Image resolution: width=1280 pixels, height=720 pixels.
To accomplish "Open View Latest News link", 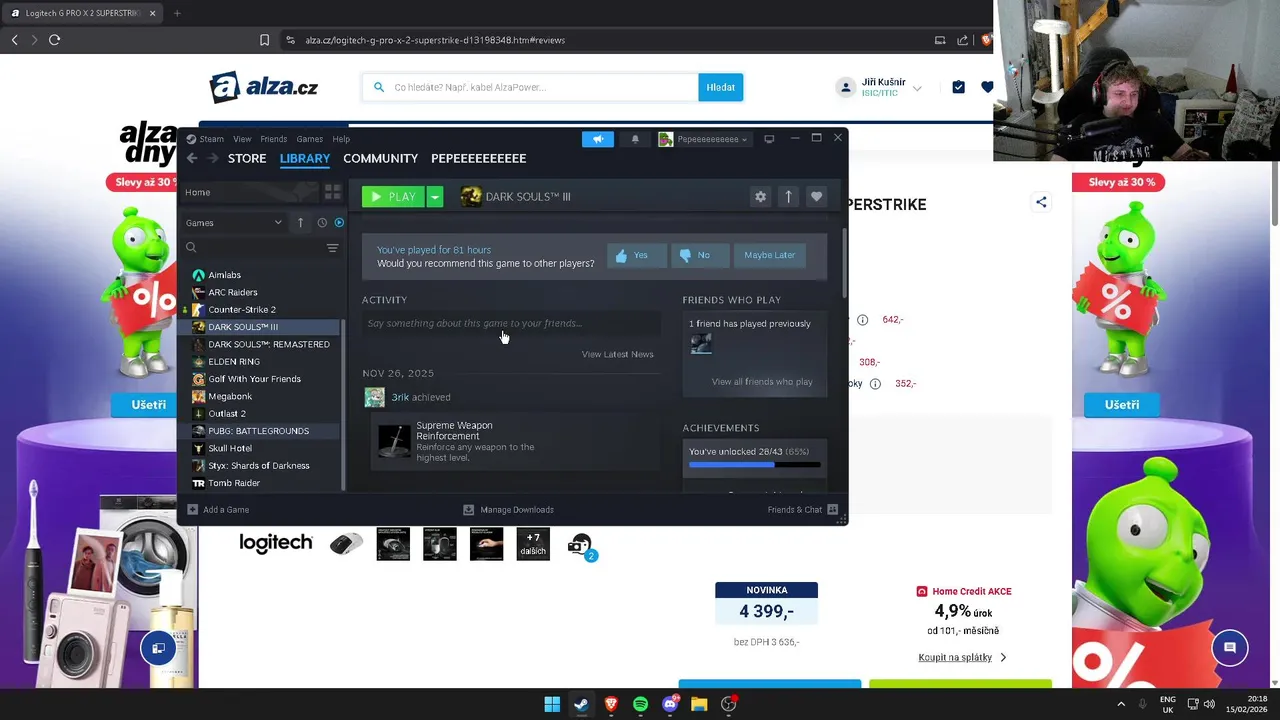I will tap(617, 354).
